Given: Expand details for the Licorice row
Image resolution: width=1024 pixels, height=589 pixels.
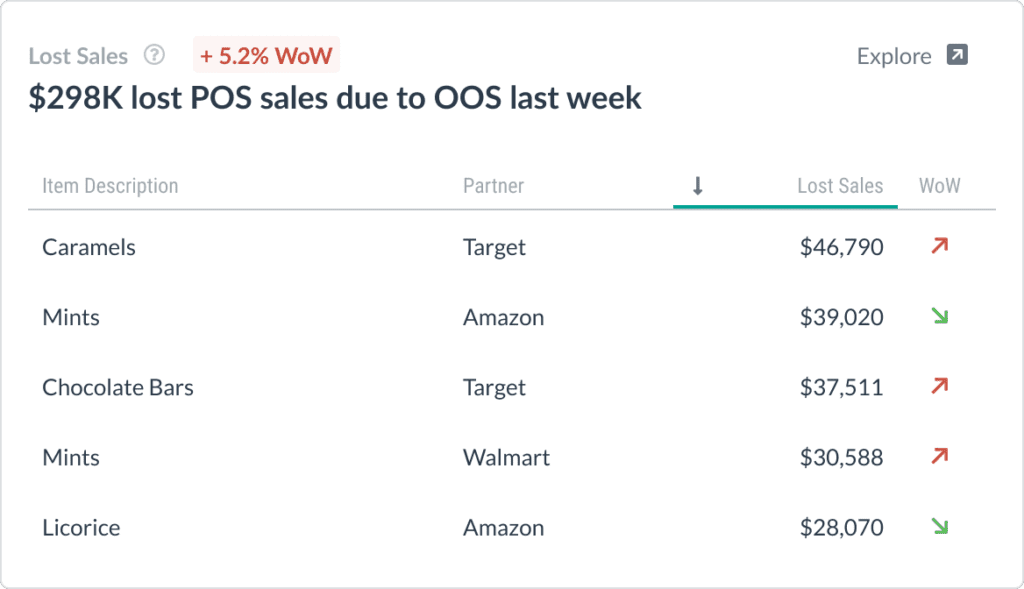Looking at the screenshot, I should coord(81,527).
